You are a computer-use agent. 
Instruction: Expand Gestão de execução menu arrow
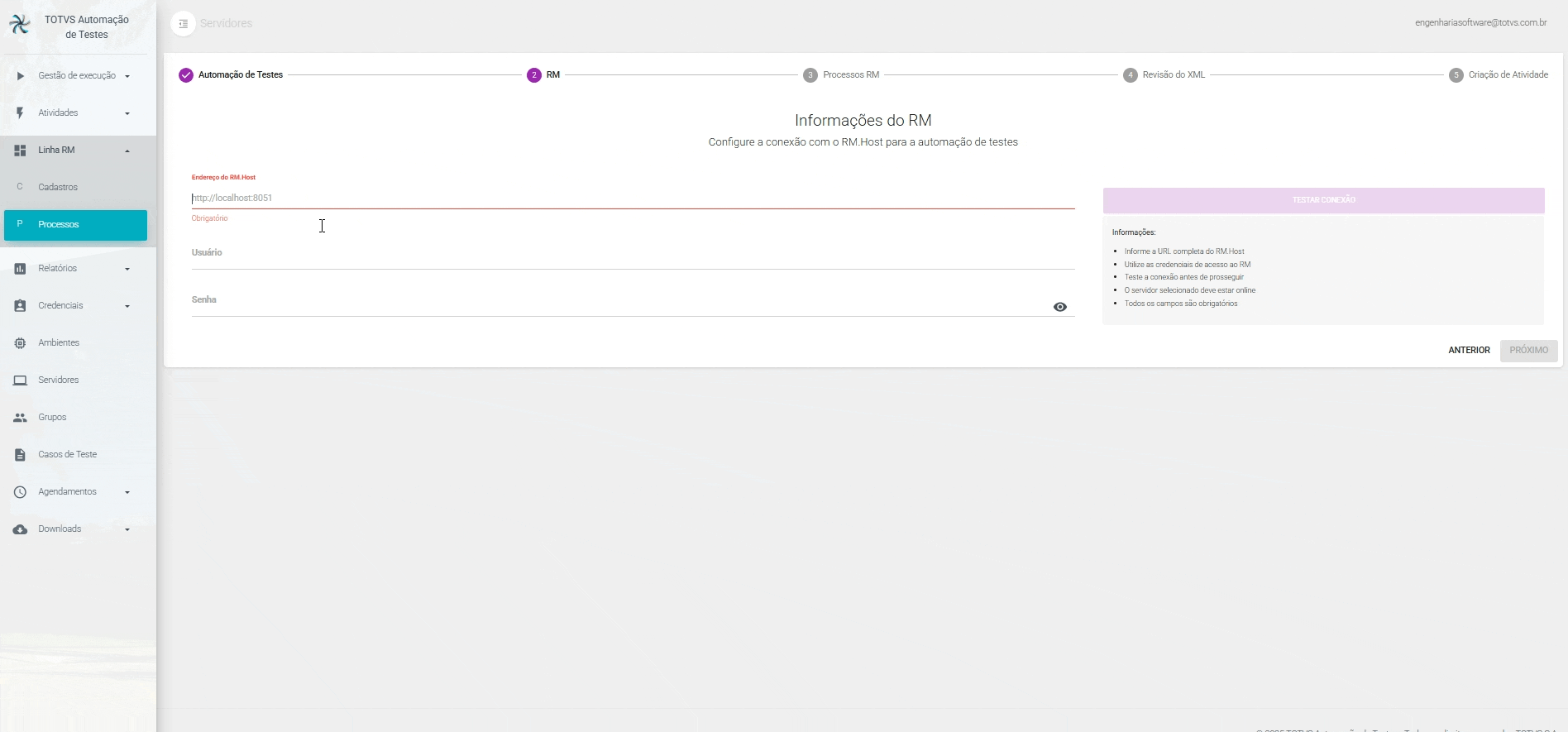coord(127,76)
